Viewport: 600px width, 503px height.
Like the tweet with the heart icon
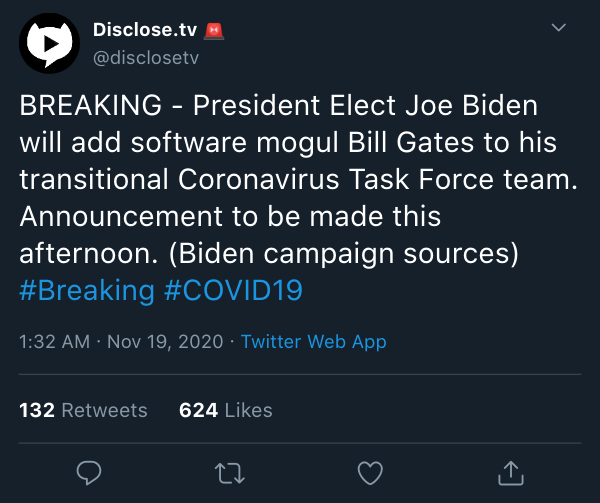tap(370, 473)
